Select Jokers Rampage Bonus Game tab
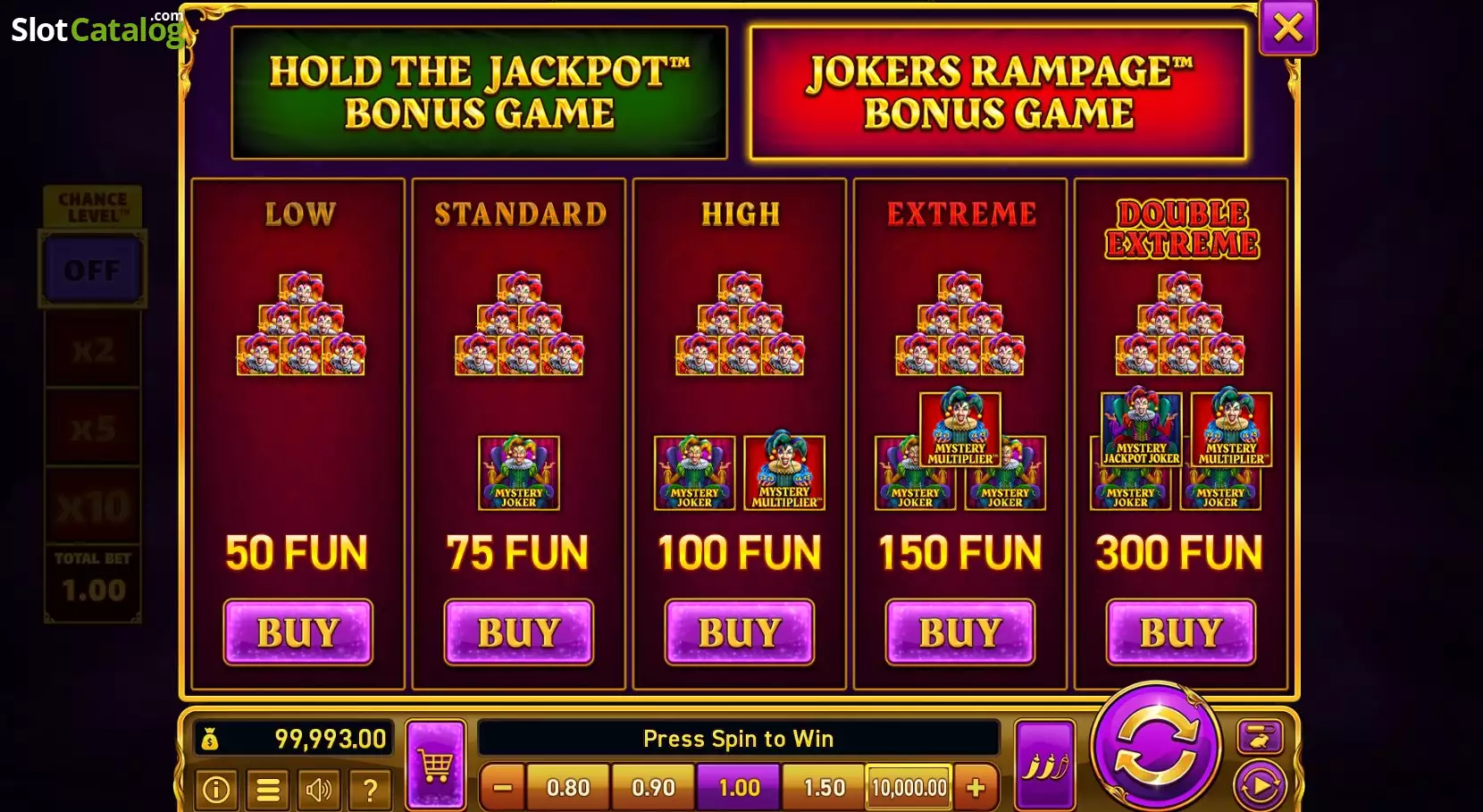The width and height of the screenshot is (1483, 812). click(x=998, y=93)
